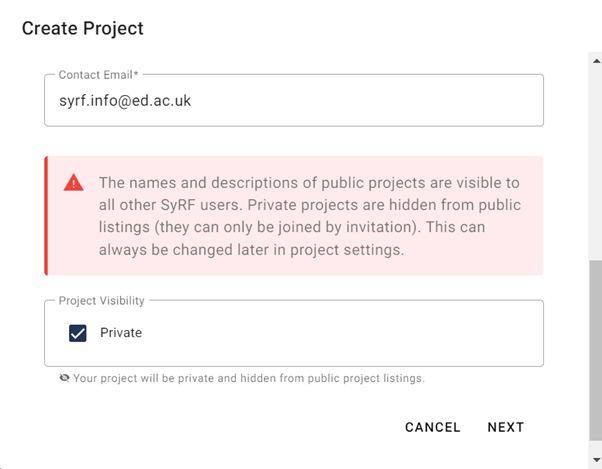The image size is (602, 469).
Task: Proceed with the NEXT button
Action: click(x=505, y=427)
